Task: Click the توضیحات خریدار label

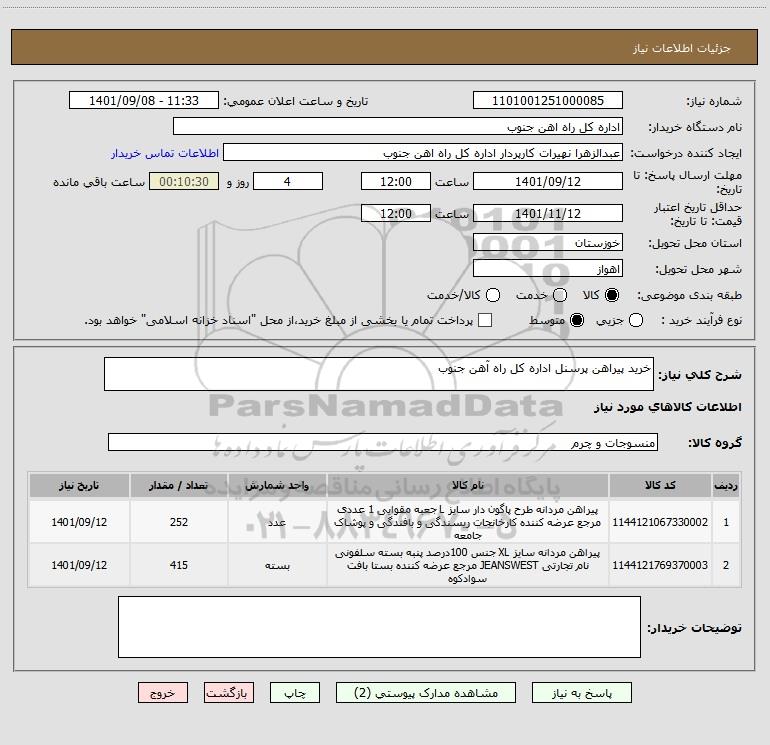Action: click(694, 628)
